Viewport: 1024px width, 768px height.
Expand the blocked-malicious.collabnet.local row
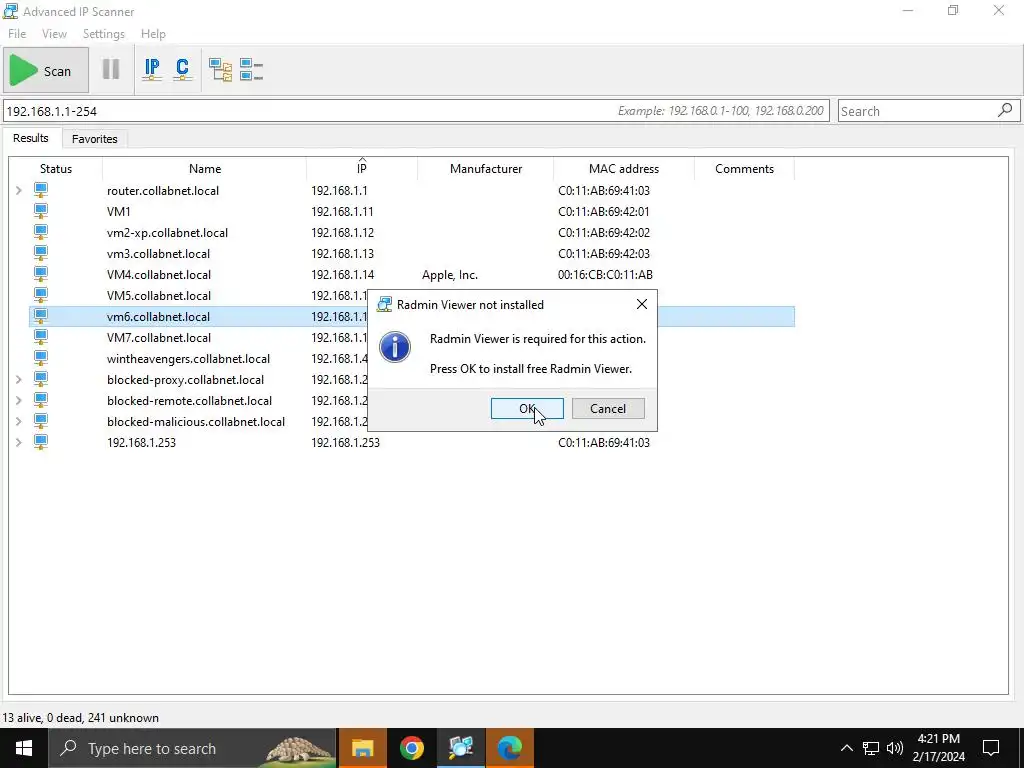pyautogui.click(x=19, y=421)
